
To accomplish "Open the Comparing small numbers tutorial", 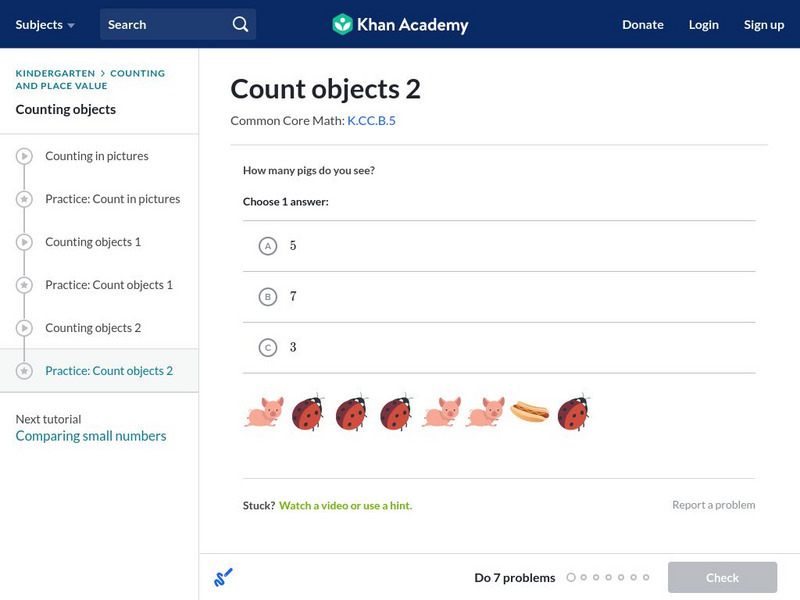I will click(91, 436).
